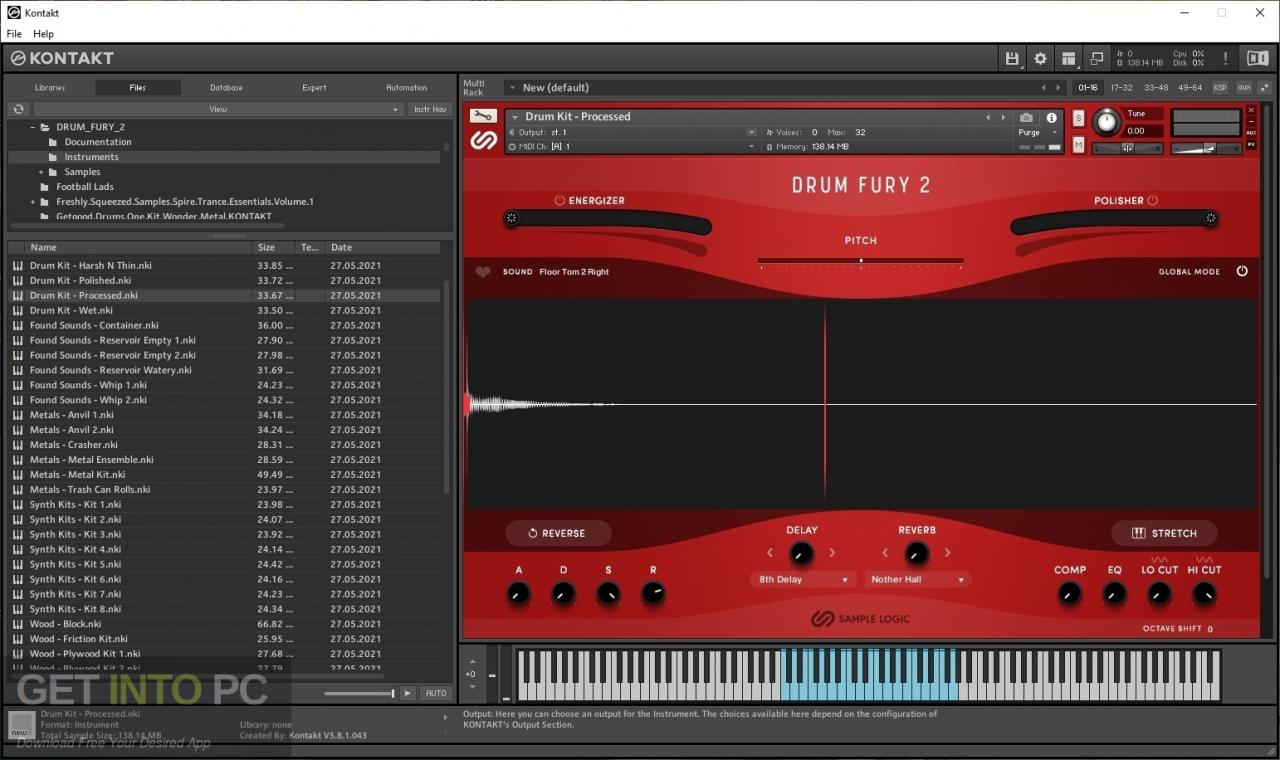This screenshot has width=1280, height=760.
Task: Click the Instr Nav button
Action: 430,109
